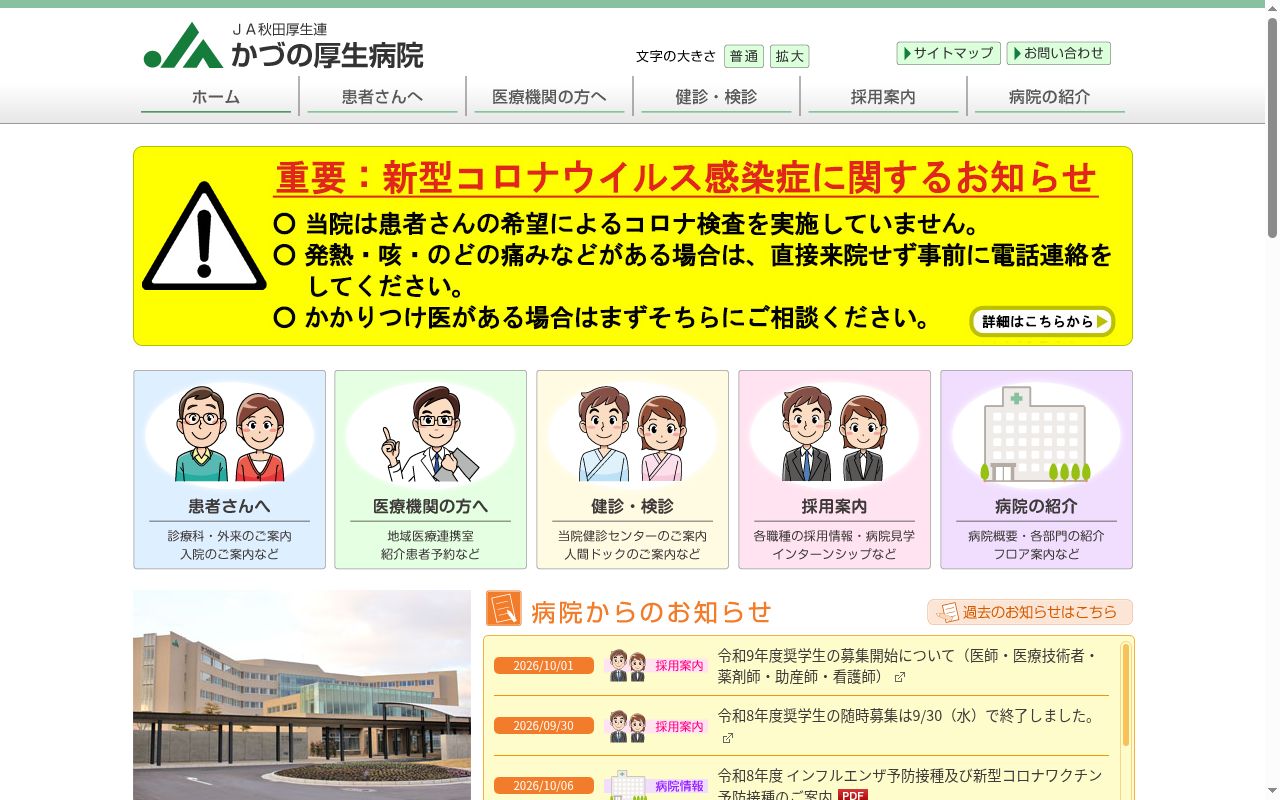The height and width of the screenshot is (800, 1280).
Task: Open the お問い合わせ button
Action: pyautogui.click(x=1059, y=53)
